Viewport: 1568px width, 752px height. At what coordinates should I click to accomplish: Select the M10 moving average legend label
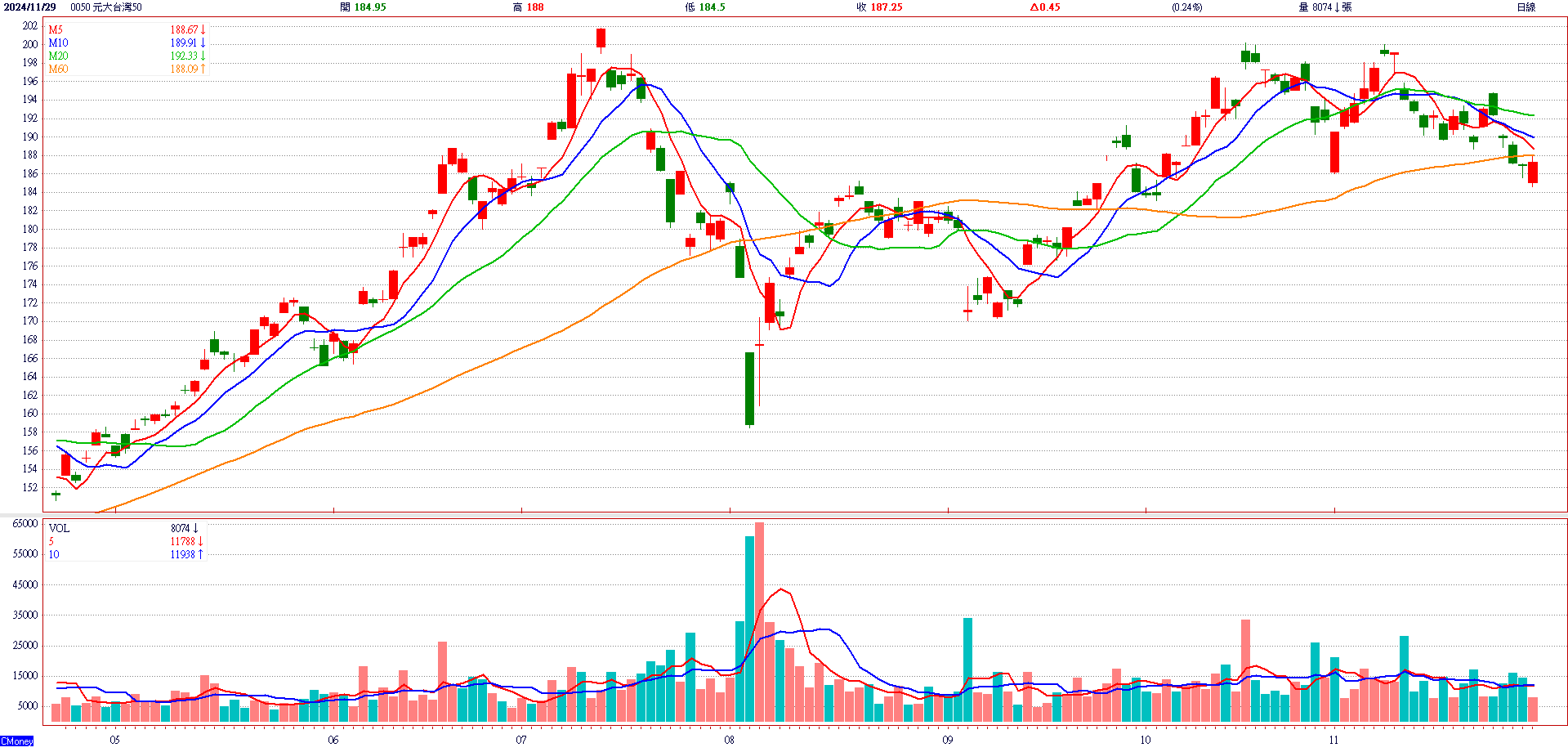point(58,43)
